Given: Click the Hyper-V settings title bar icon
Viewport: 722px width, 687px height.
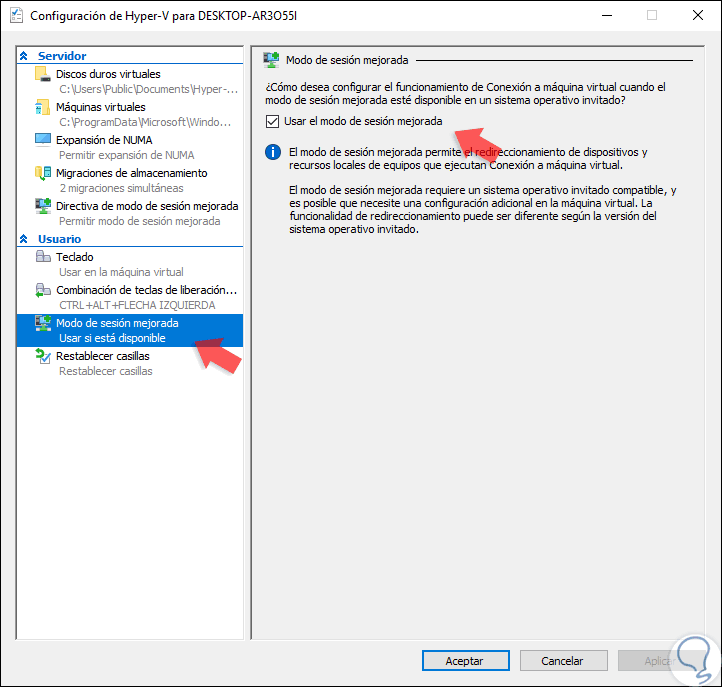Looking at the screenshot, I should pos(16,15).
